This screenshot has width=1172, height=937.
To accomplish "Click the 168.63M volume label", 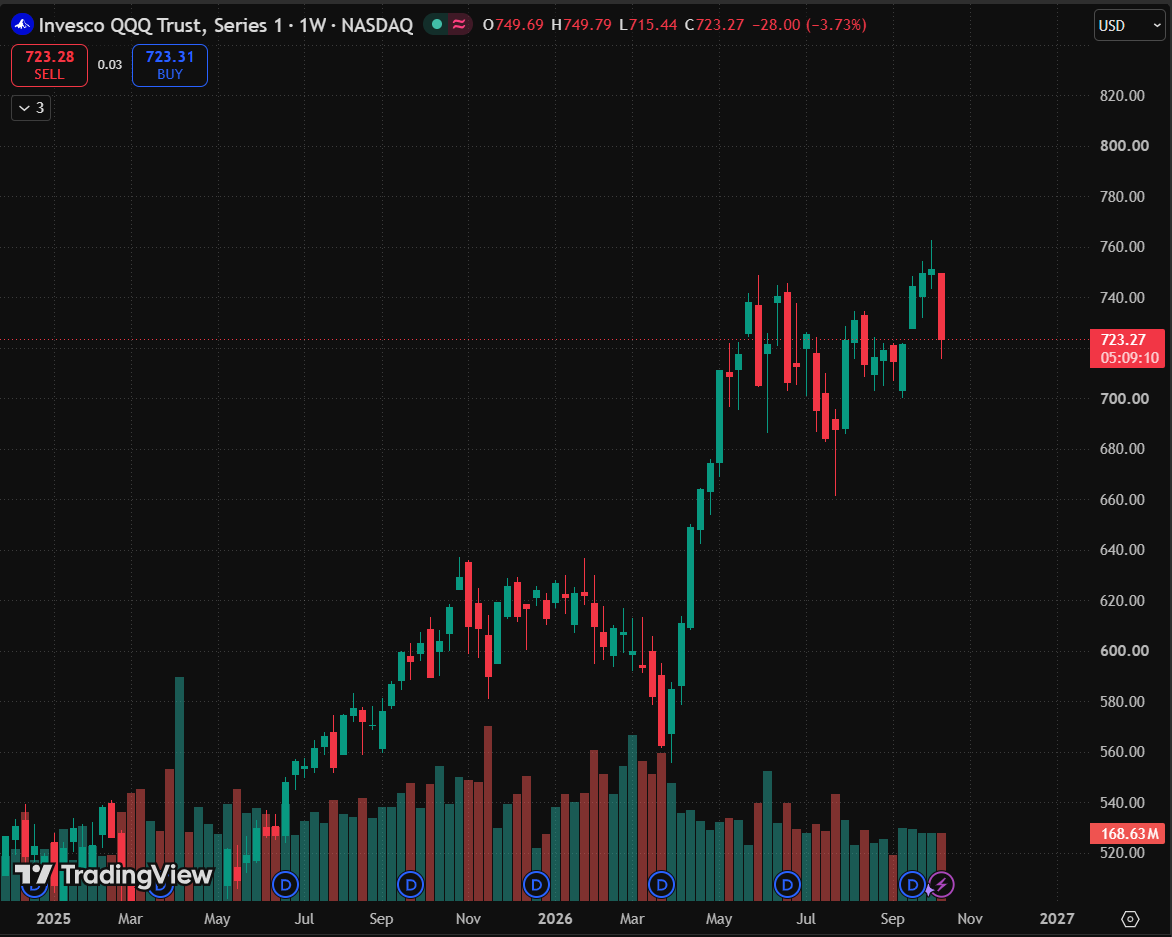I will click(1129, 833).
